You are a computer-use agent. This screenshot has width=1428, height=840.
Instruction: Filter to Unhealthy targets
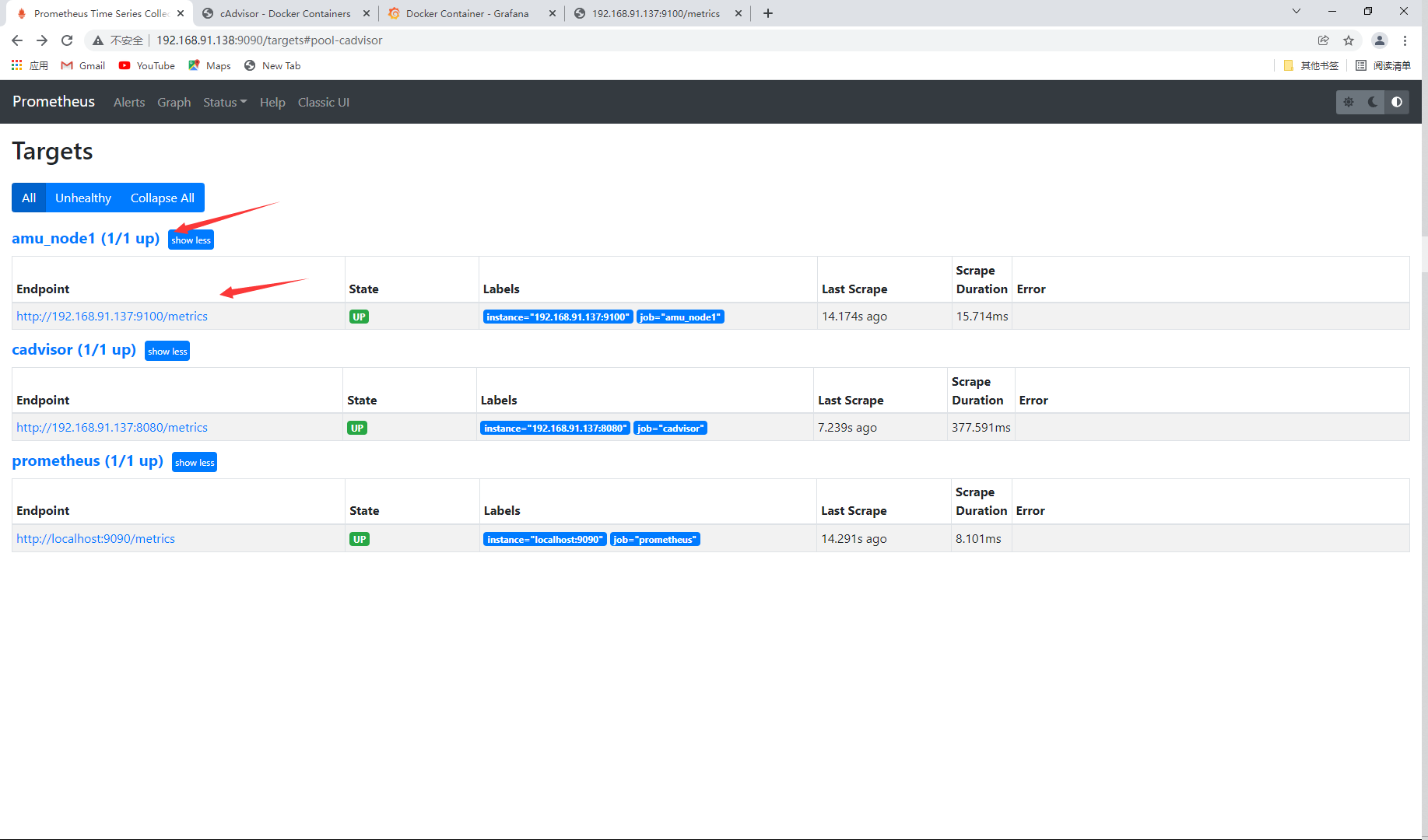[x=83, y=198]
